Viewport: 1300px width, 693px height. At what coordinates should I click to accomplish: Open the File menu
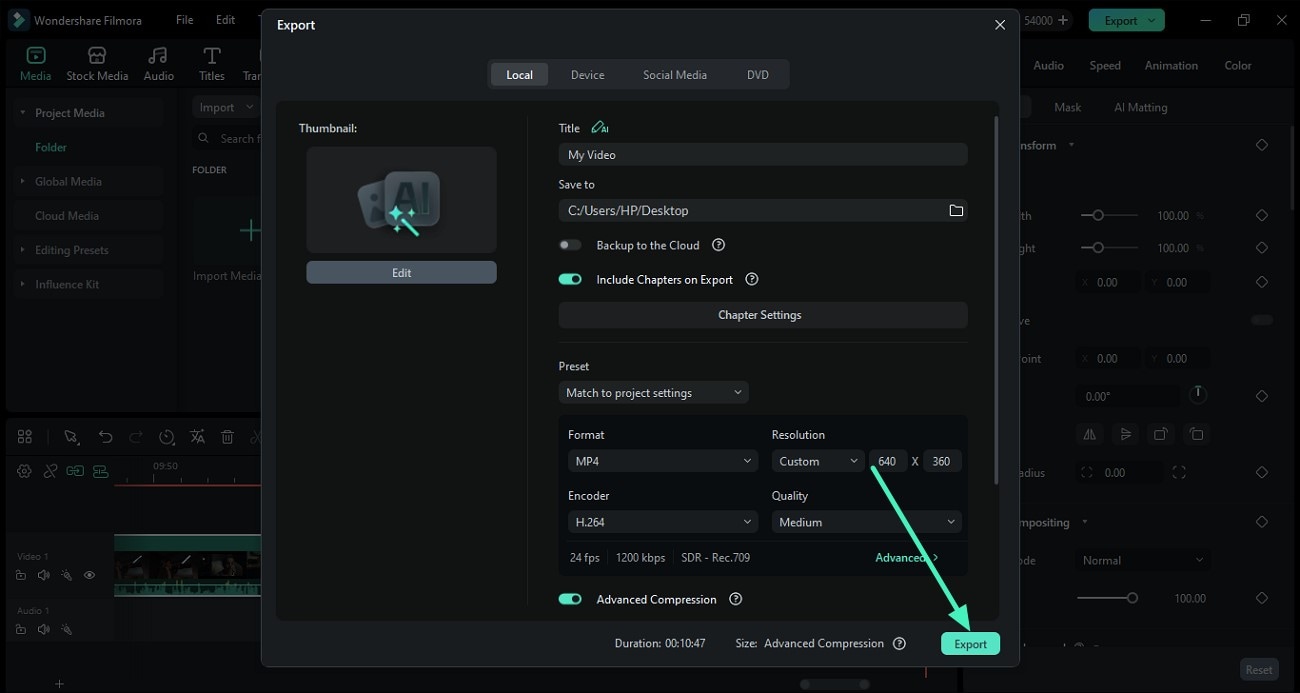click(185, 20)
